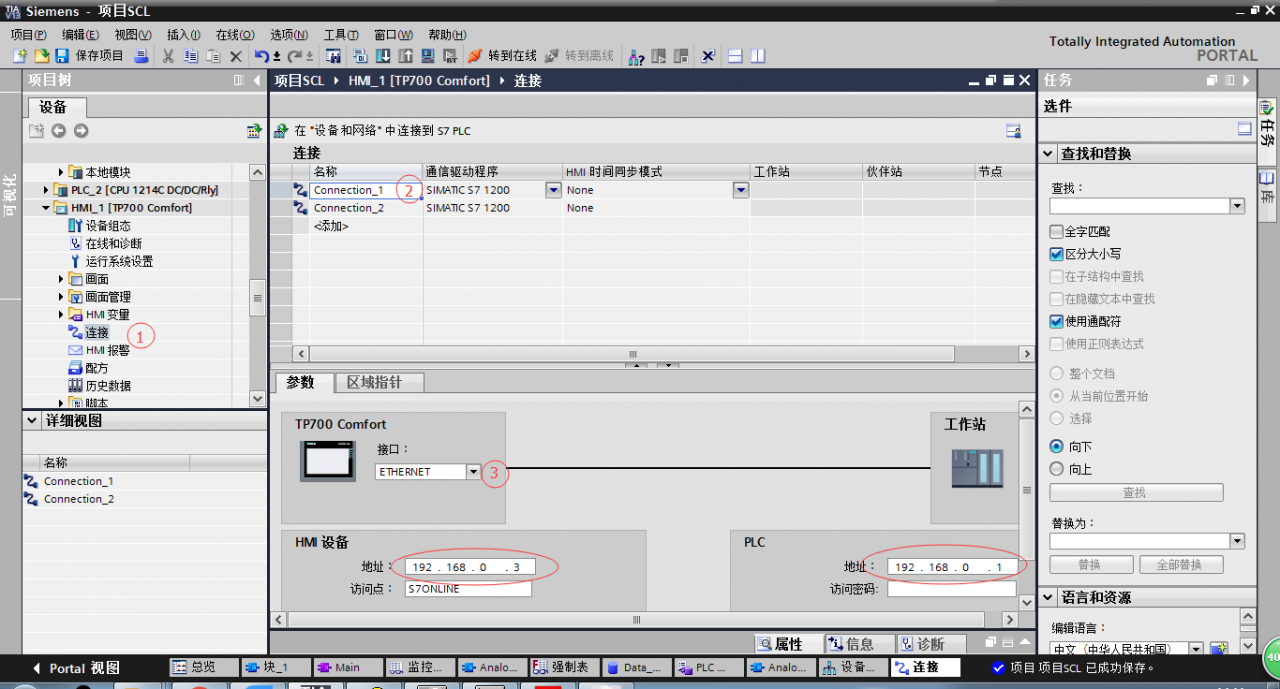Click the split editor horizontally icon
This screenshot has height=689, width=1280.
point(734,56)
